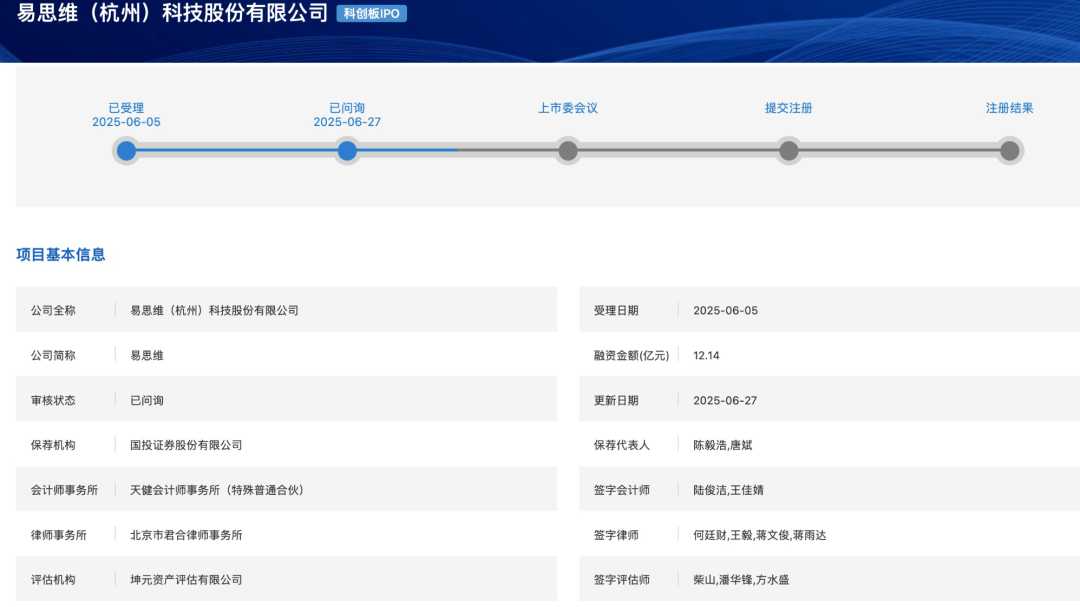Click the law firm 北京市君合律师事务所

tap(186, 535)
